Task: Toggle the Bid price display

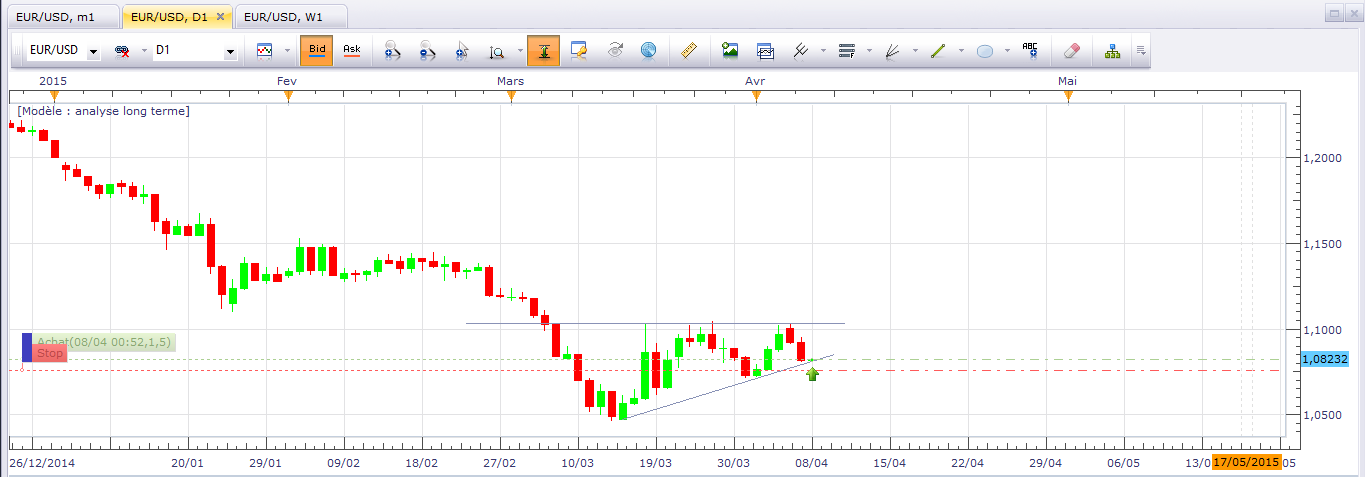Action: pos(317,50)
